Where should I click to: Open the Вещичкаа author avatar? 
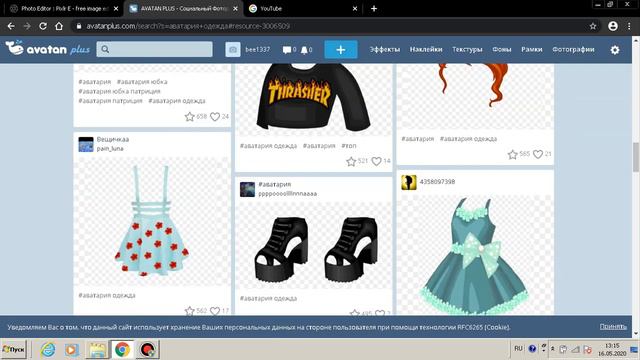click(86, 144)
